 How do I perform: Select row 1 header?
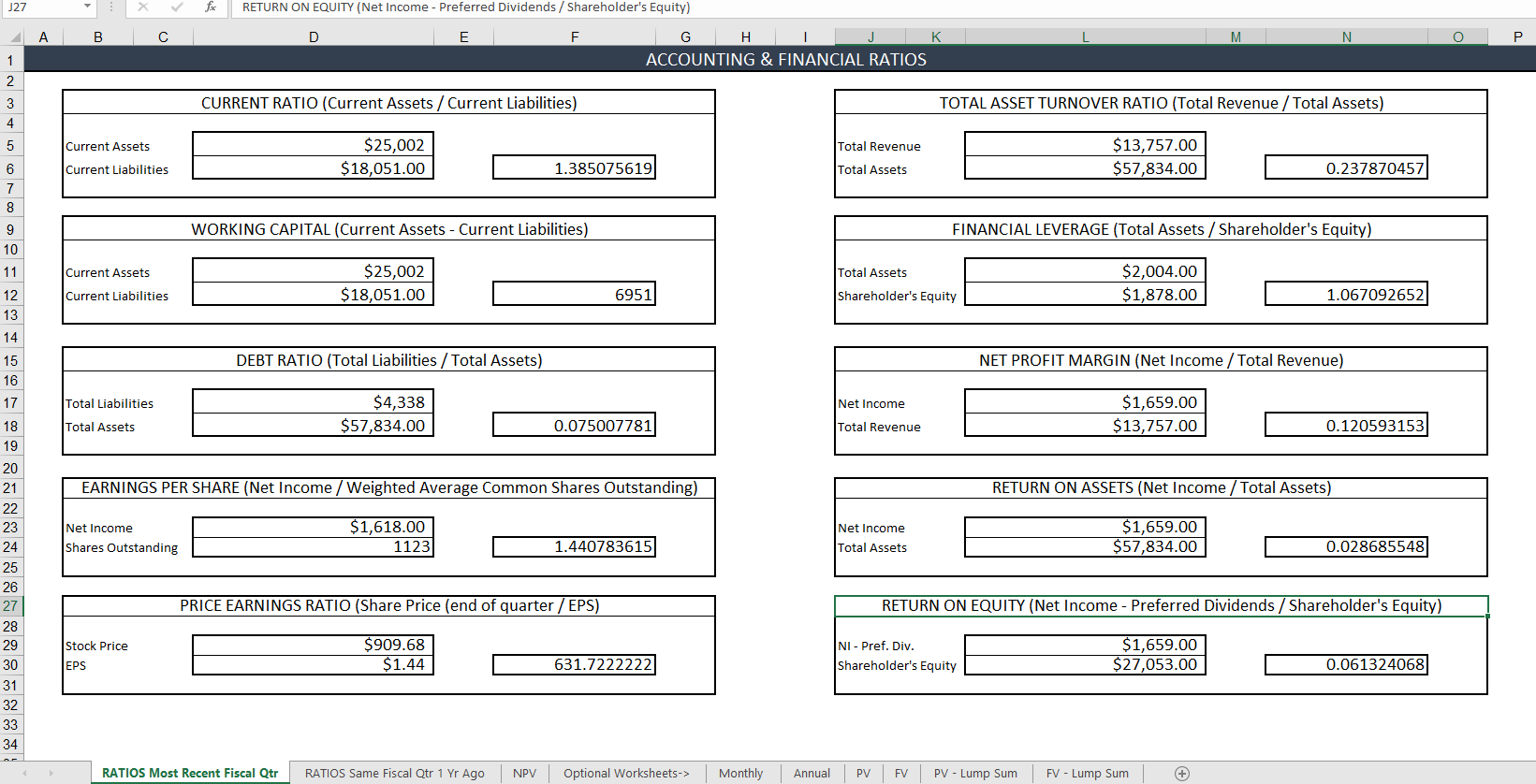click(11, 60)
